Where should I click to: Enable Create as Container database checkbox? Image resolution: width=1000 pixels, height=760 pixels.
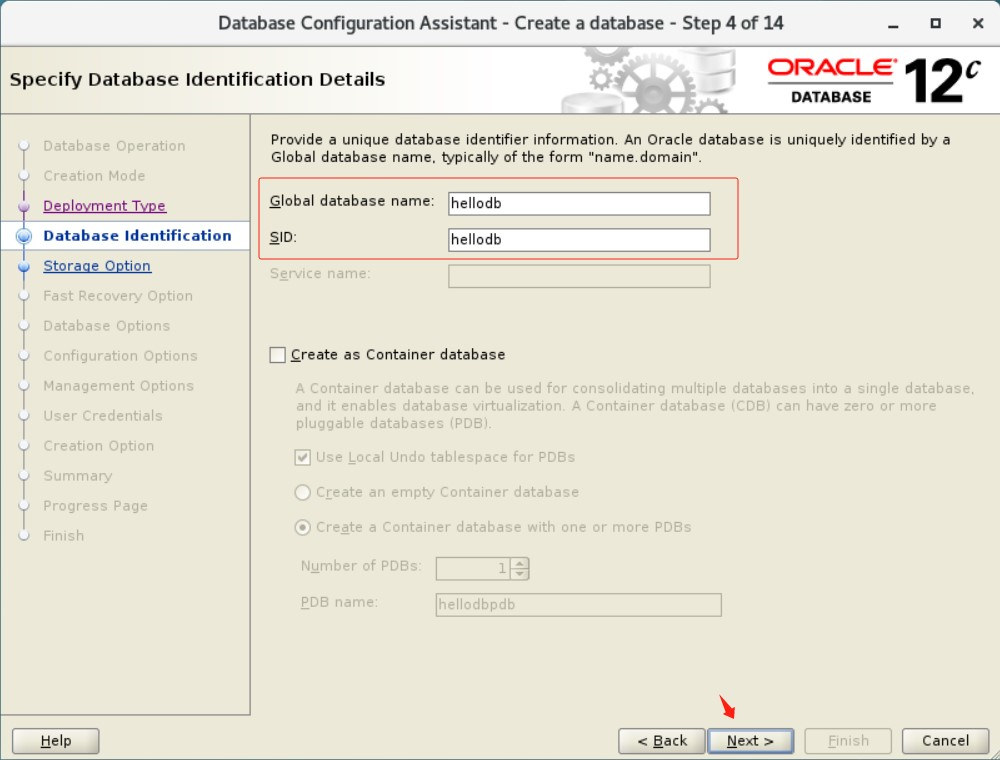pos(277,354)
